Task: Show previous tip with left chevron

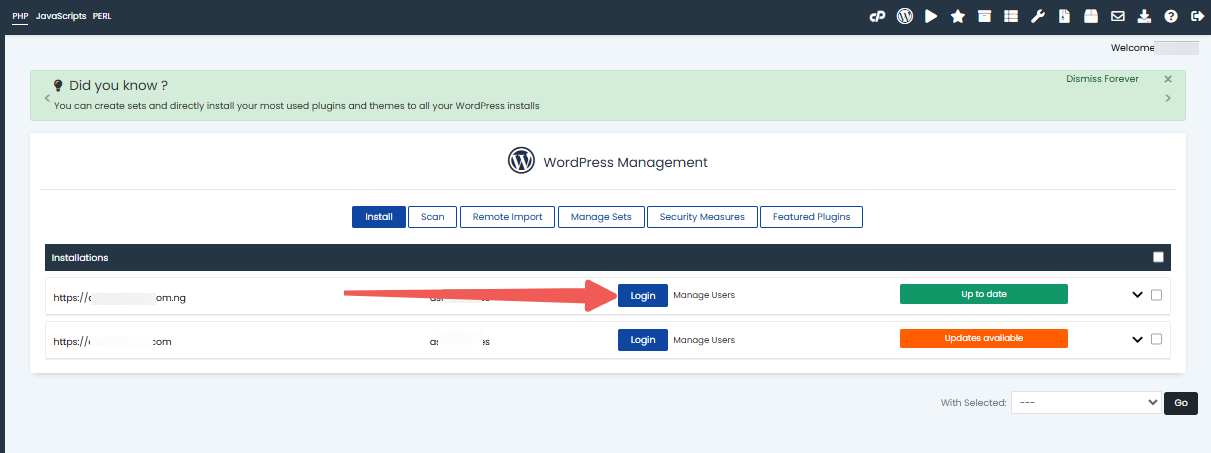Action: point(46,98)
